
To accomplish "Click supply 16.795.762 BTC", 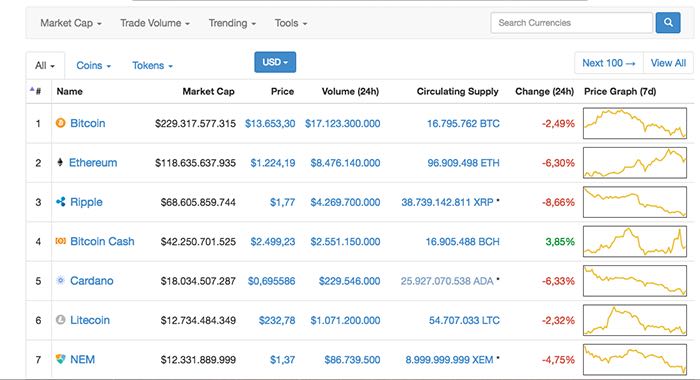I will (x=463, y=124).
